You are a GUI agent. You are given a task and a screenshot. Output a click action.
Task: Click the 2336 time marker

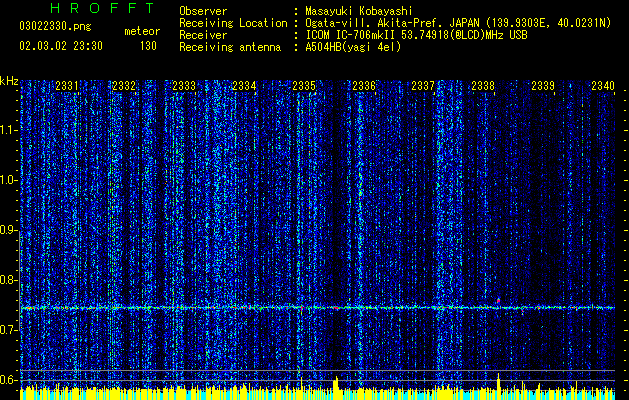[x=364, y=85]
